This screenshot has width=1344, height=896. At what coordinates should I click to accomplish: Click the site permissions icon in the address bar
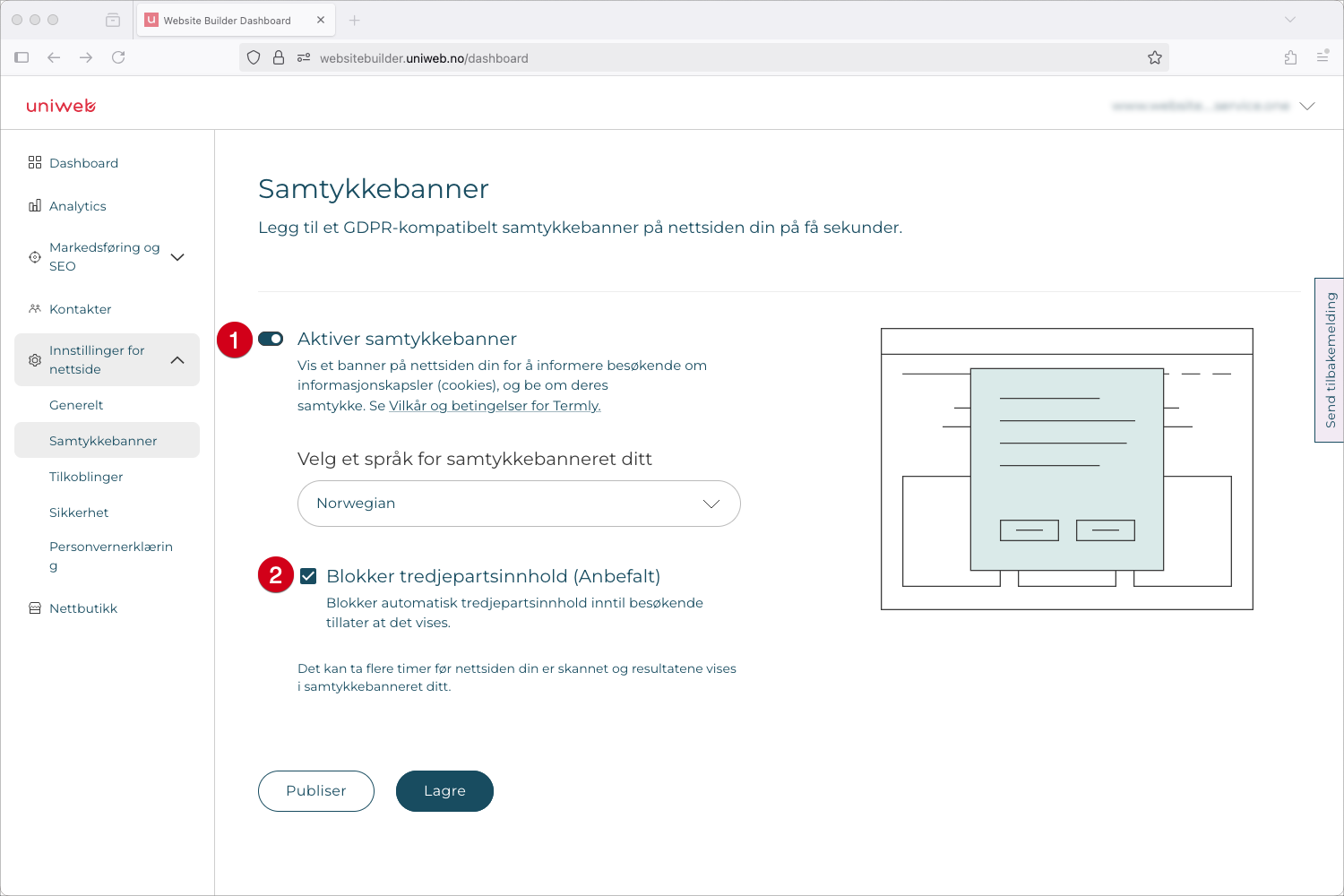(304, 57)
